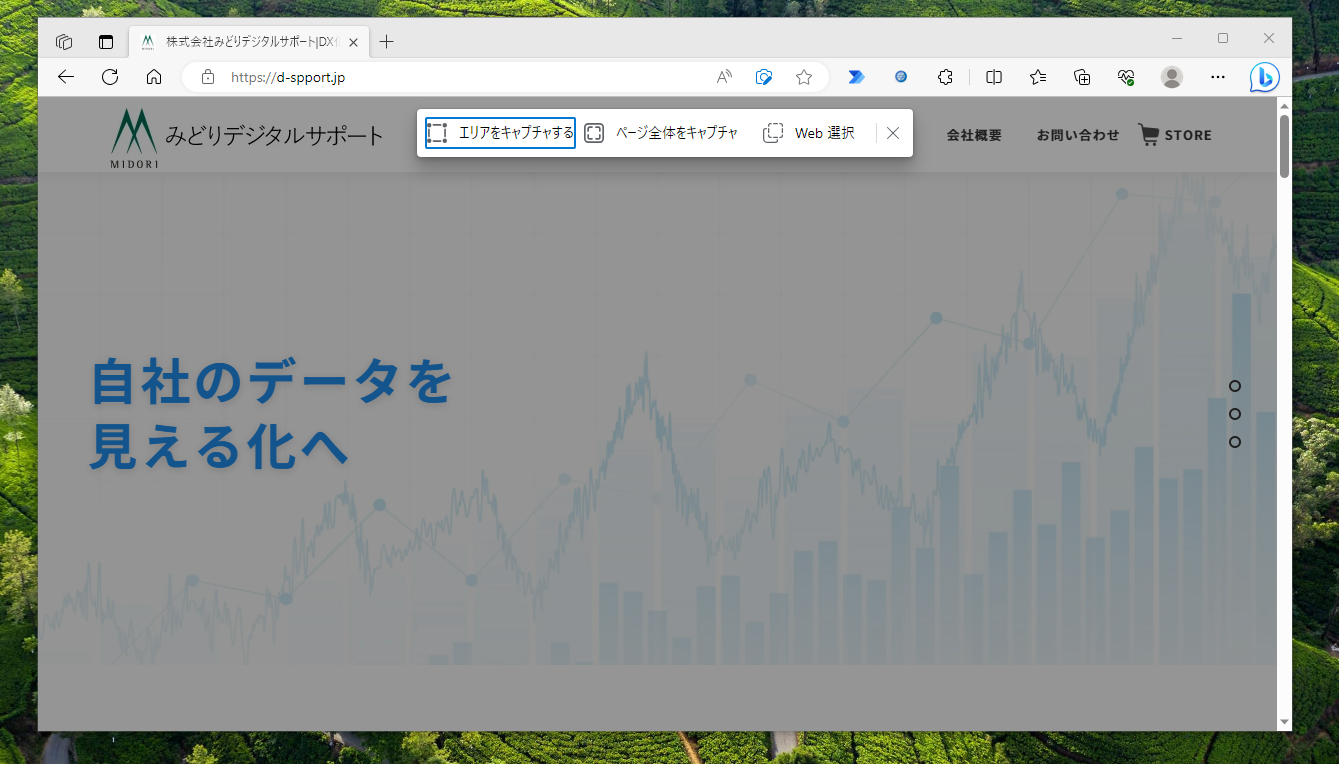Open Settings and more ellipsis menu
This screenshot has width=1339, height=764.
1218,77
